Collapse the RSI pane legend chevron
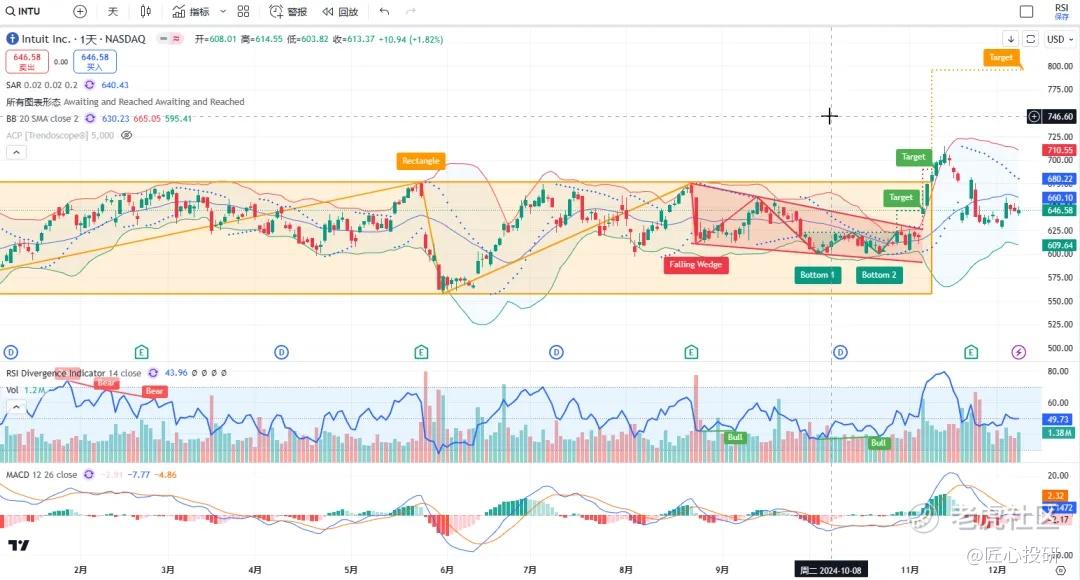 tap(16, 407)
